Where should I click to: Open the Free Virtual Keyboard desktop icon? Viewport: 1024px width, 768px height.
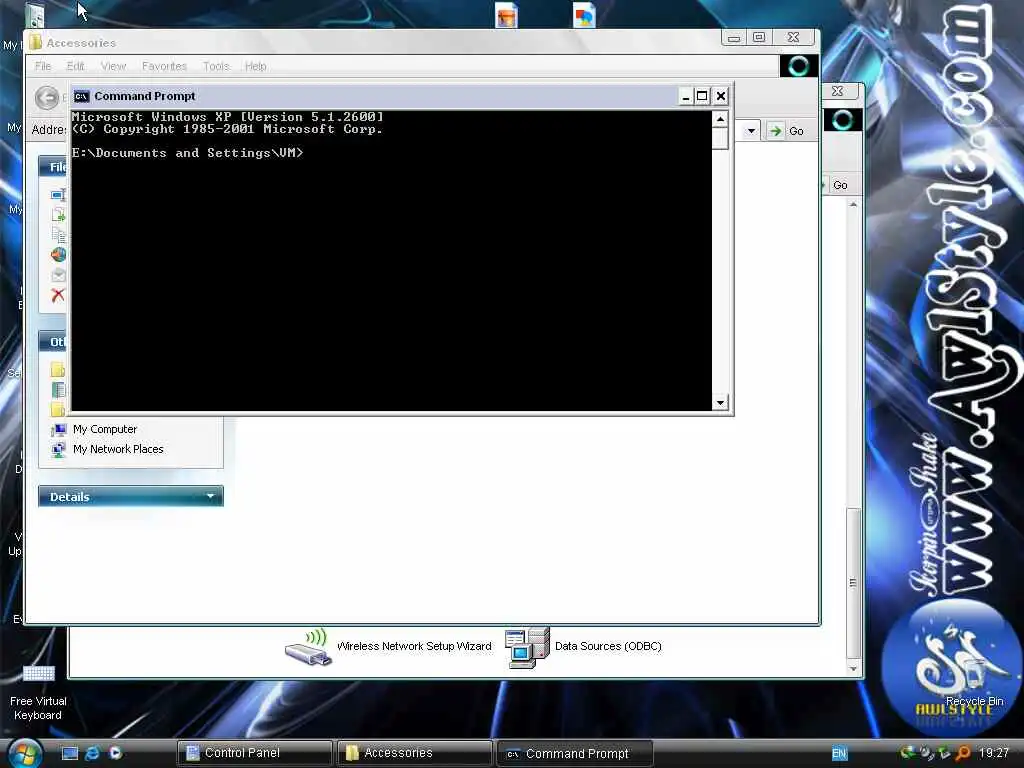coord(39,692)
